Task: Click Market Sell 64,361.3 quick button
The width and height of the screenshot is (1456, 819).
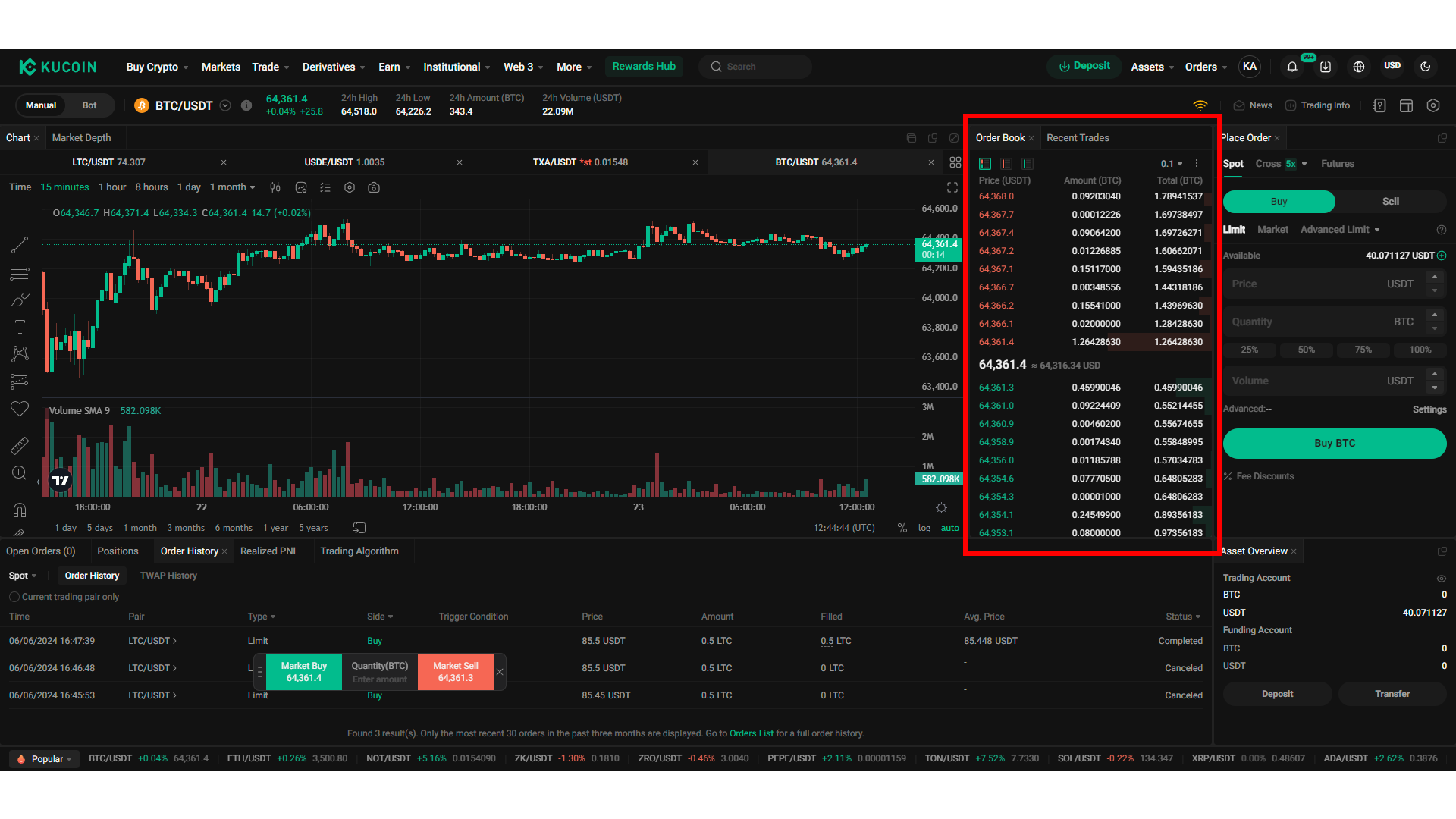Action: click(x=456, y=672)
